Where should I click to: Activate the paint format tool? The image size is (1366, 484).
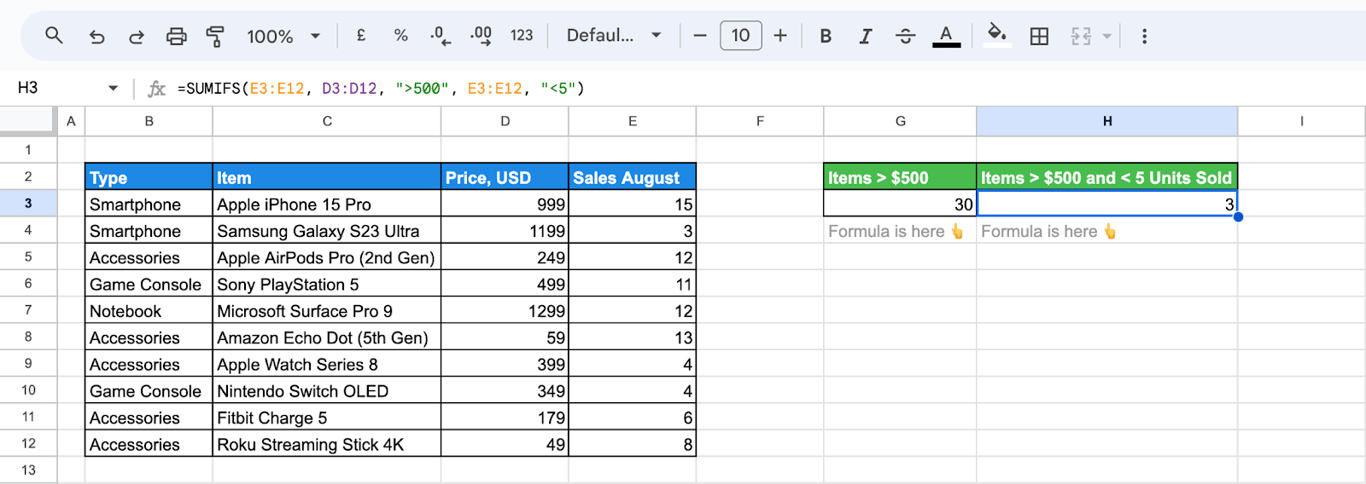[x=215, y=36]
